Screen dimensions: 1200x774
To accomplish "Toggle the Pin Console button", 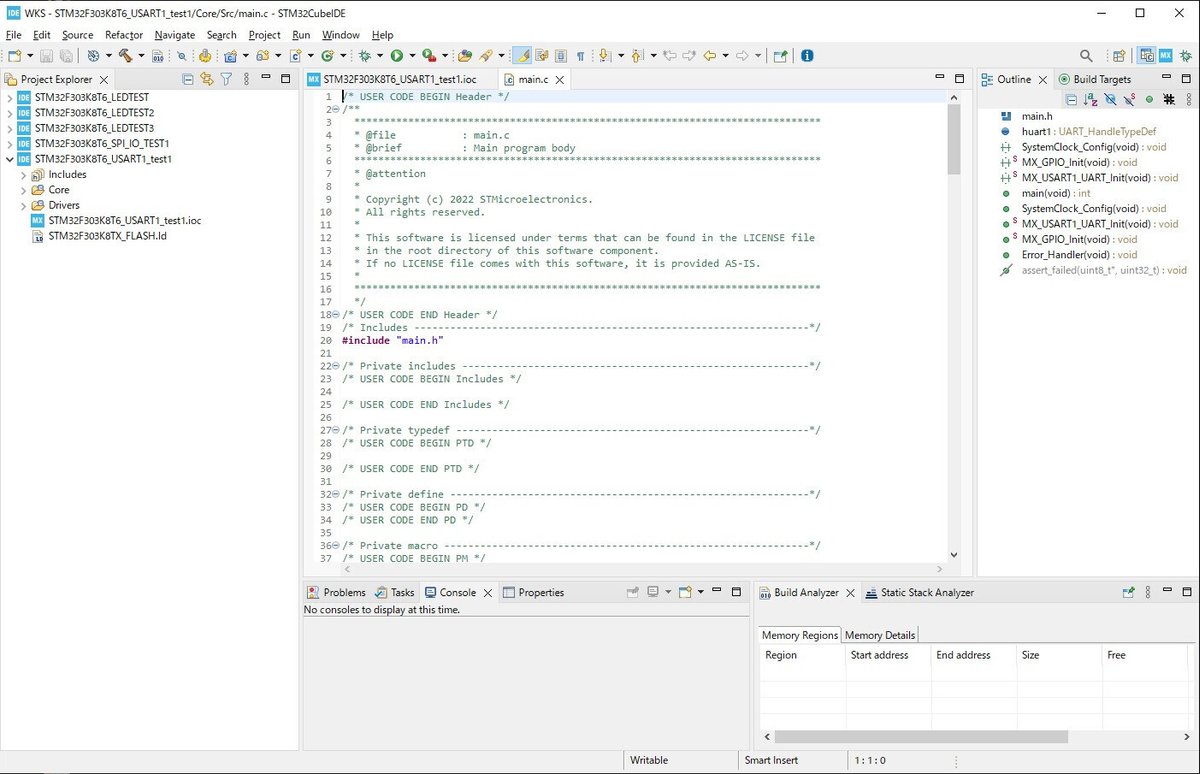I will point(632,592).
